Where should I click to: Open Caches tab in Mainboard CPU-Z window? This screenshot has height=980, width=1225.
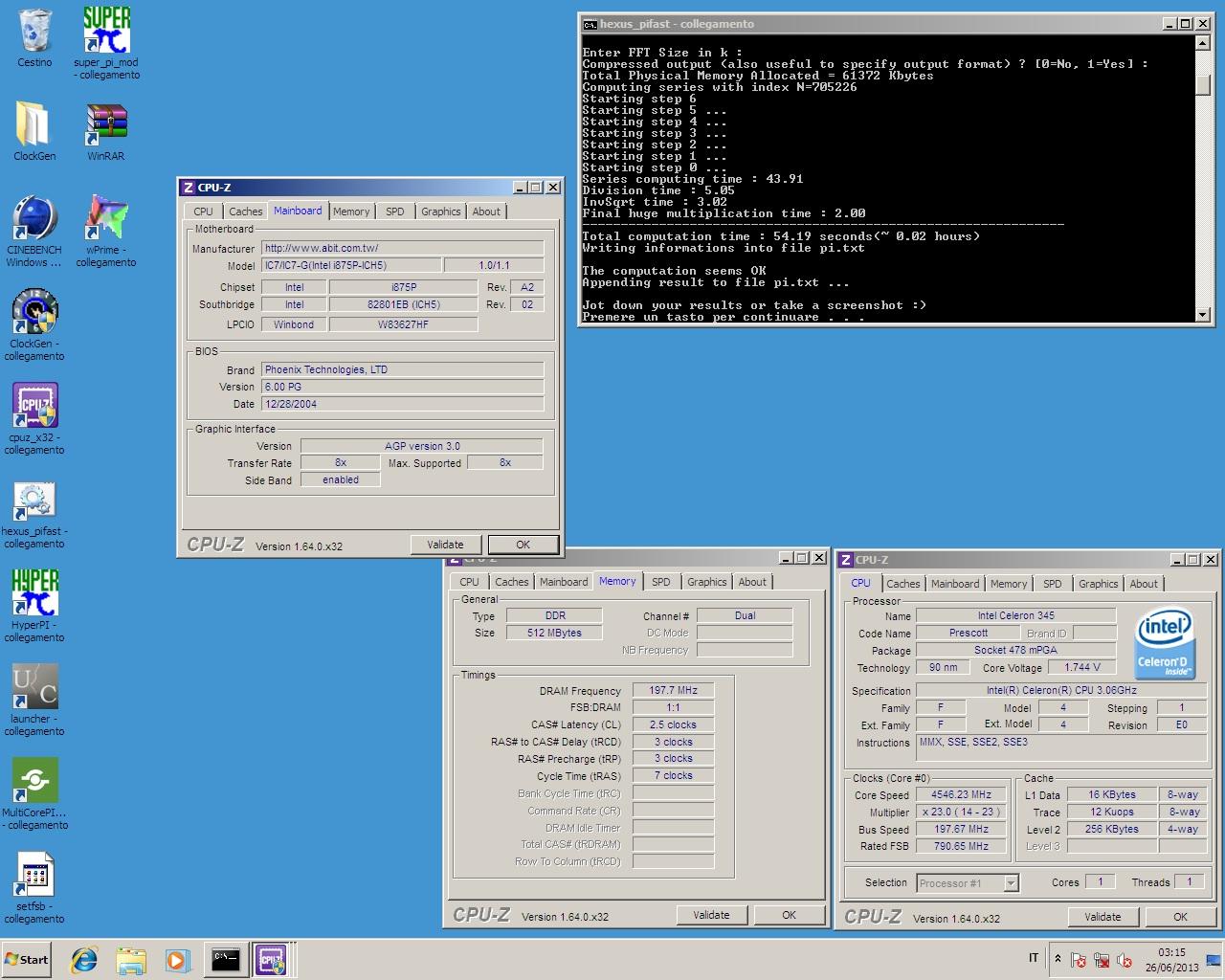click(245, 212)
